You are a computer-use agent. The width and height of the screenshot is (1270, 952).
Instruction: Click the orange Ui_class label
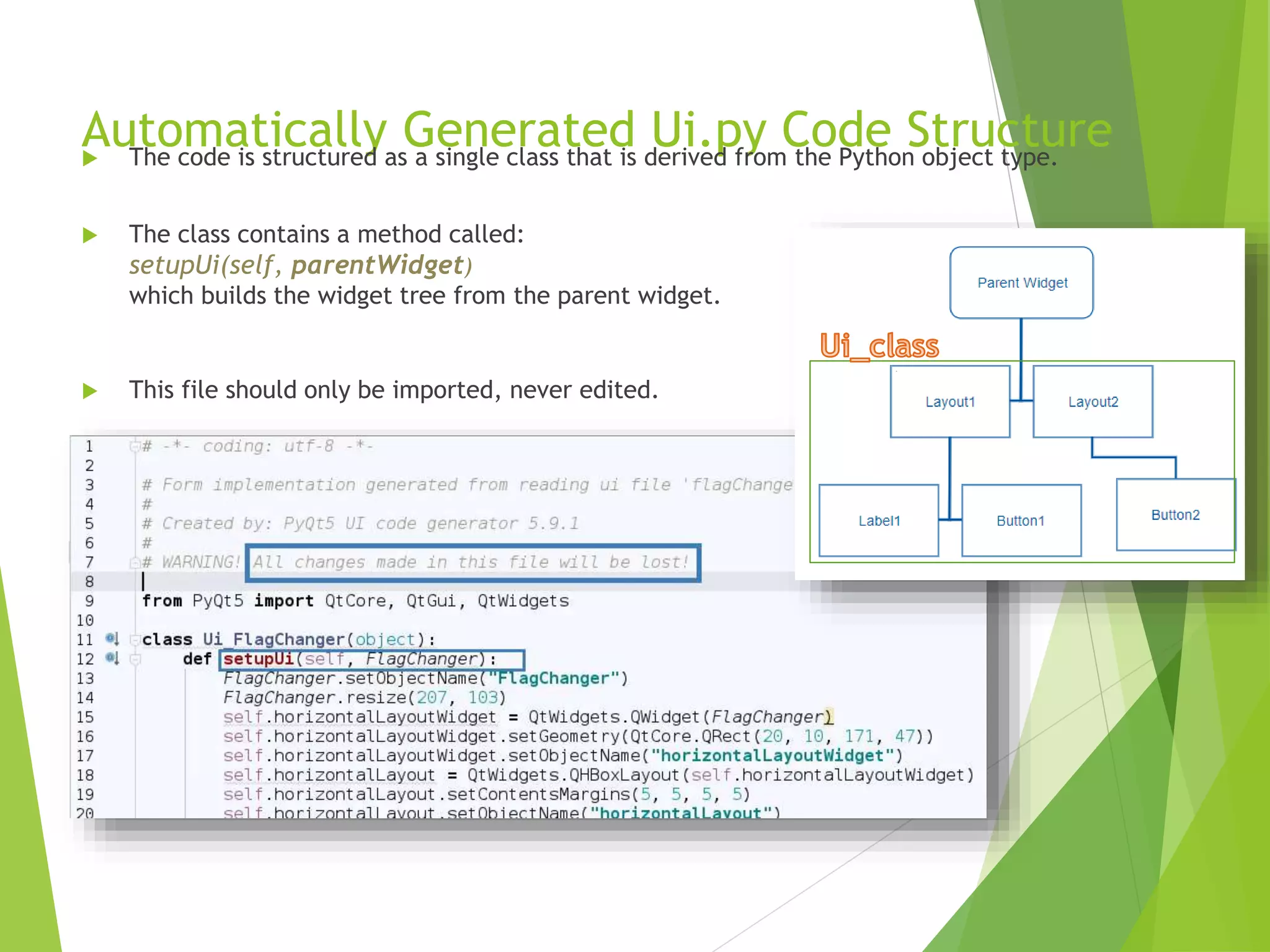pos(879,345)
